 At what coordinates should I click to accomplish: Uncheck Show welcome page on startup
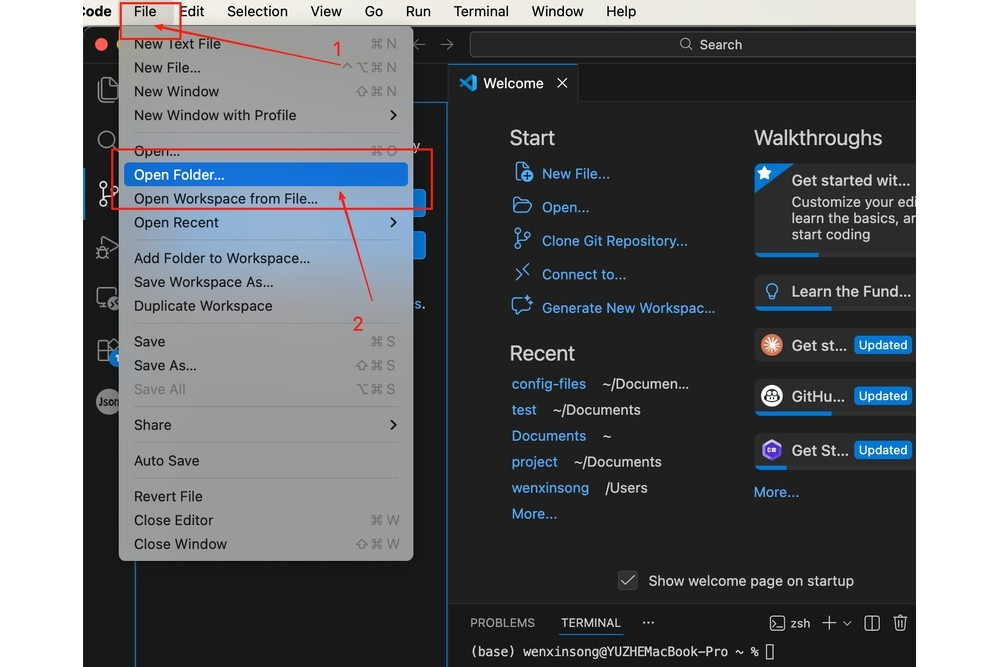pos(628,580)
